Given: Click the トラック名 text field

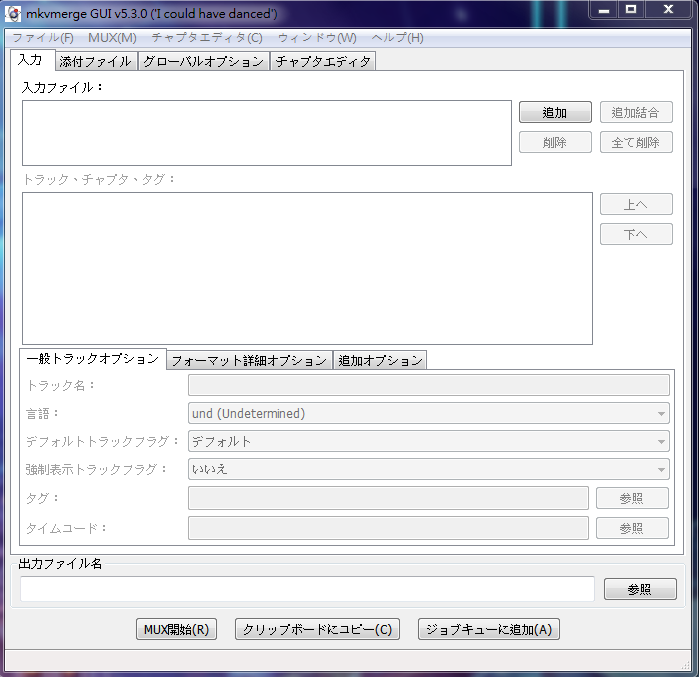Looking at the screenshot, I should (429, 386).
